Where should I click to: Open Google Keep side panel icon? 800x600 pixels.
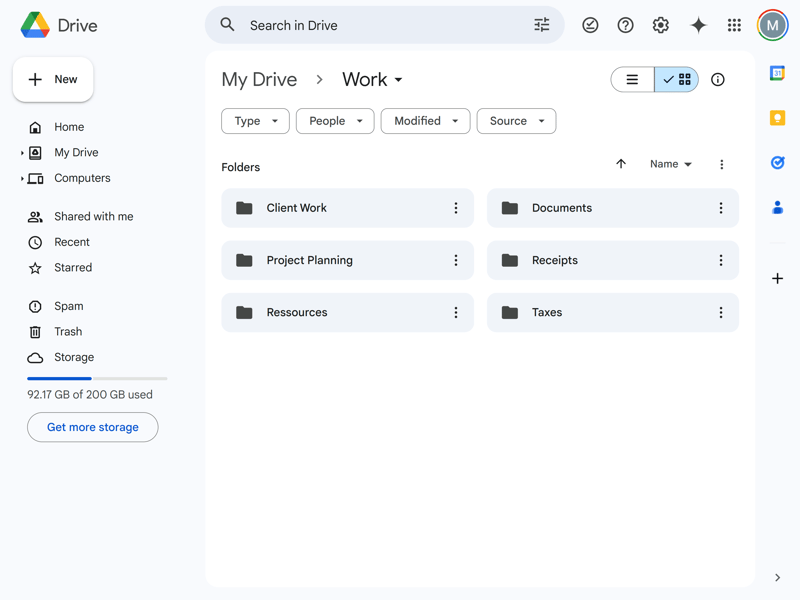tap(777, 118)
